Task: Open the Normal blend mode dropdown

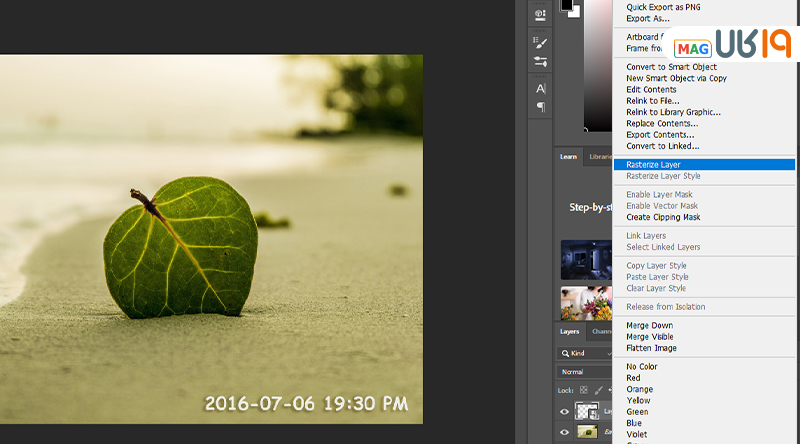Action: 585,372
